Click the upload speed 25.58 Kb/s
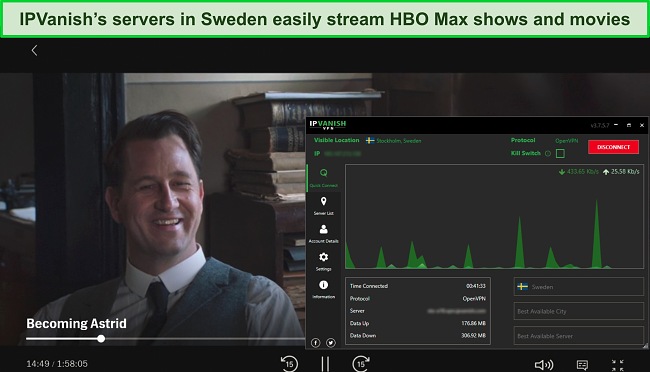This screenshot has width=650, height=372. (621, 172)
